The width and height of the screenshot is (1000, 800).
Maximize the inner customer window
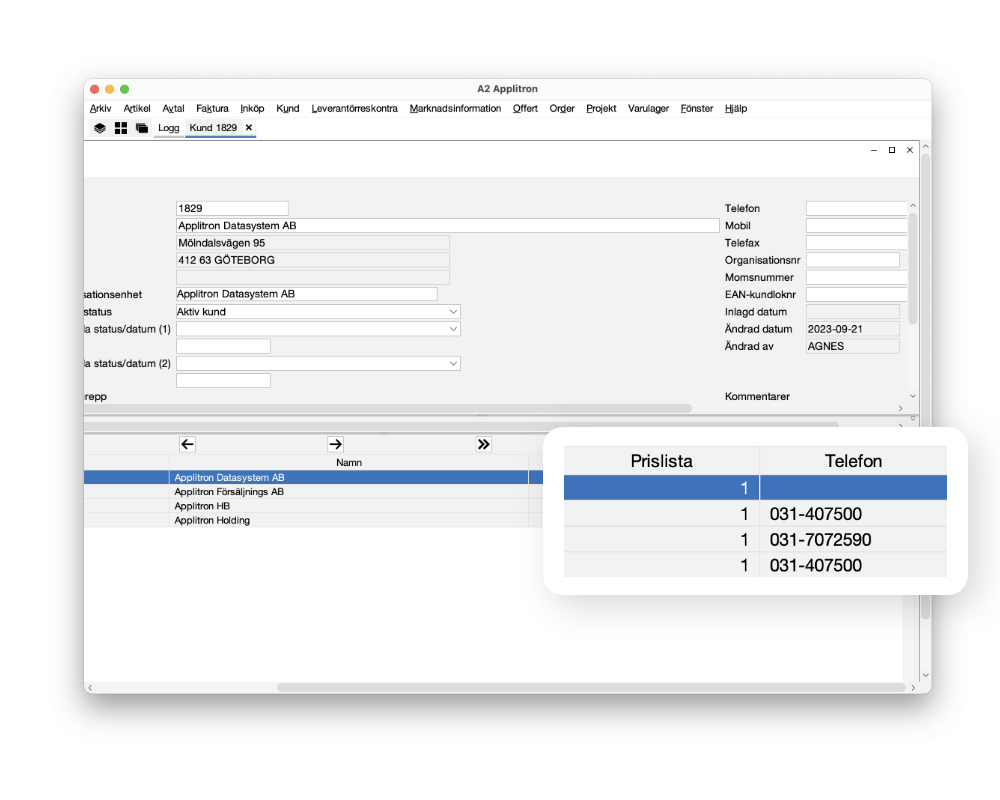pos(892,150)
